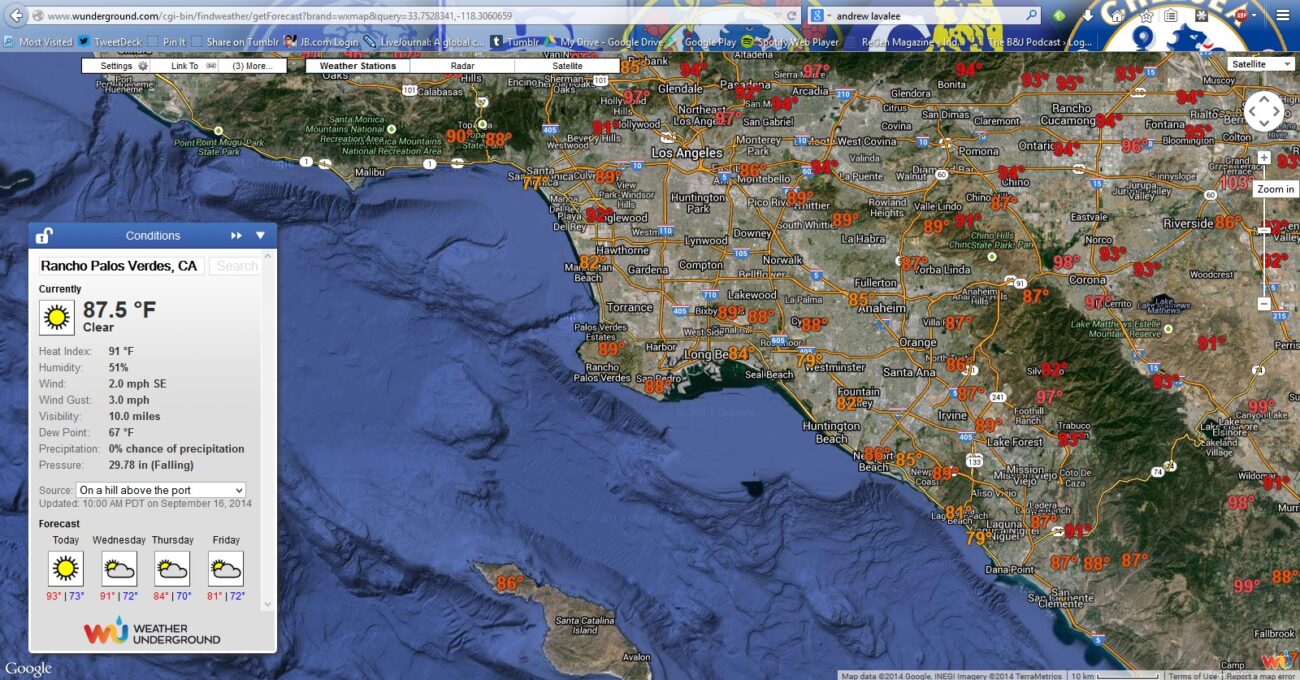Click the Weather Underground logo in panel
The width and height of the screenshot is (1300, 680).
[x=152, y=631]
